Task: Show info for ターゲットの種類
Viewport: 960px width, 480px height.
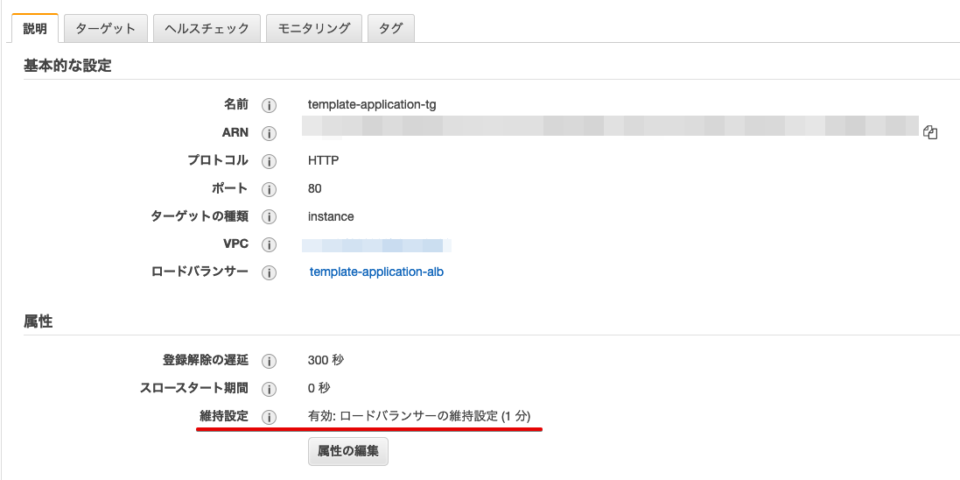Action: pyautogui.click(x=269, y=217)
